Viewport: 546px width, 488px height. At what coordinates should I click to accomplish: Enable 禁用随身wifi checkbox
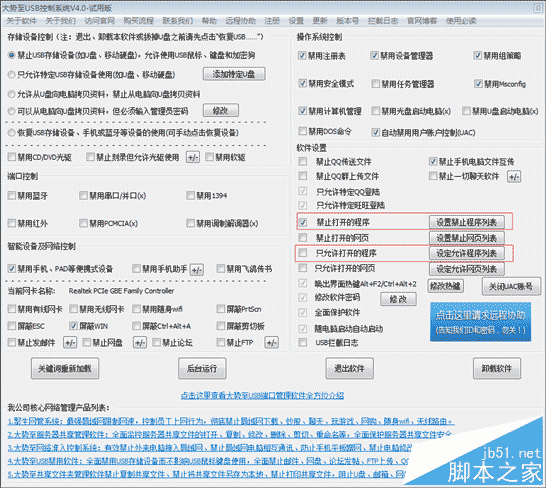[136, 309]
